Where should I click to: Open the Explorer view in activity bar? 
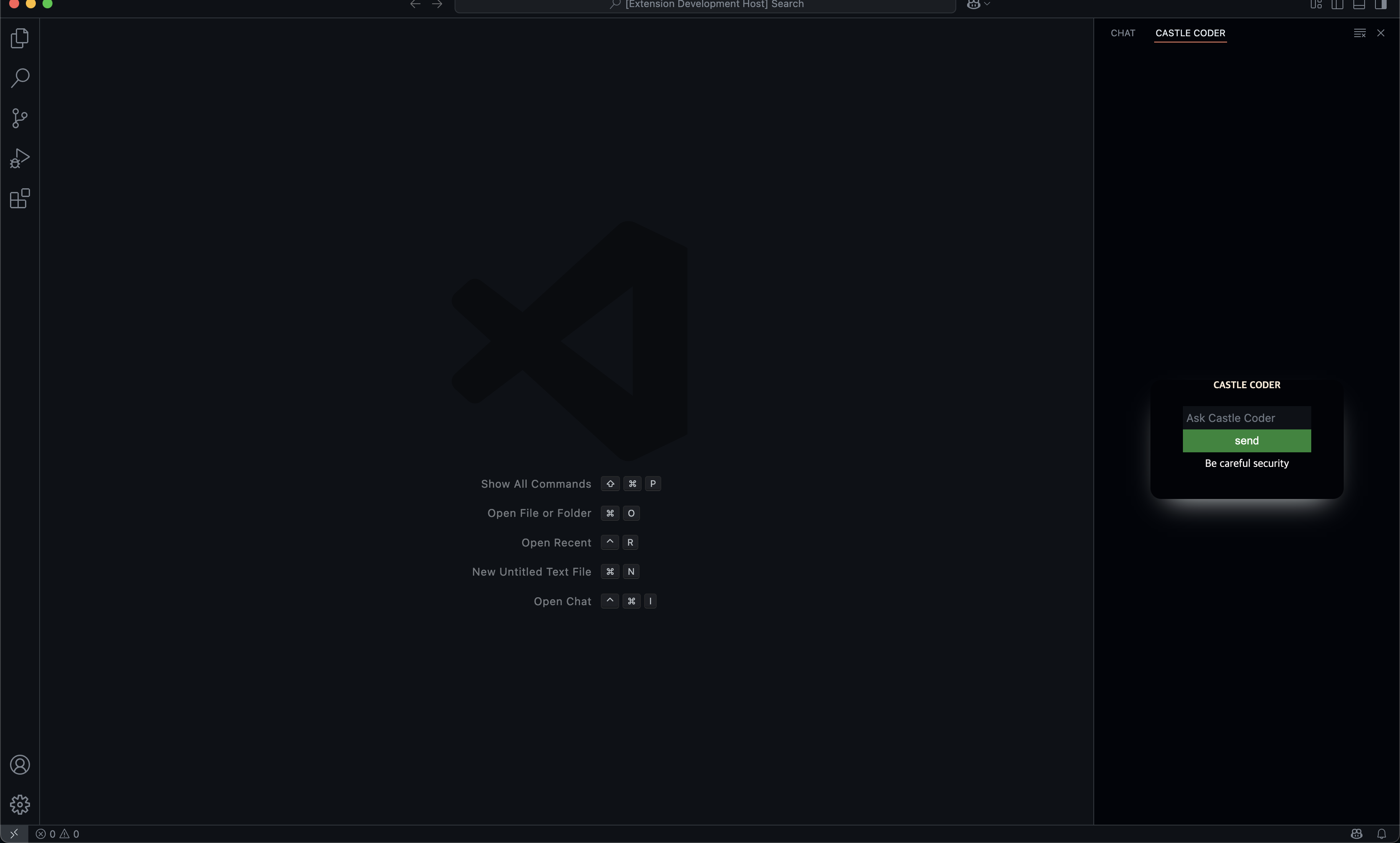[x=20, y=38]
